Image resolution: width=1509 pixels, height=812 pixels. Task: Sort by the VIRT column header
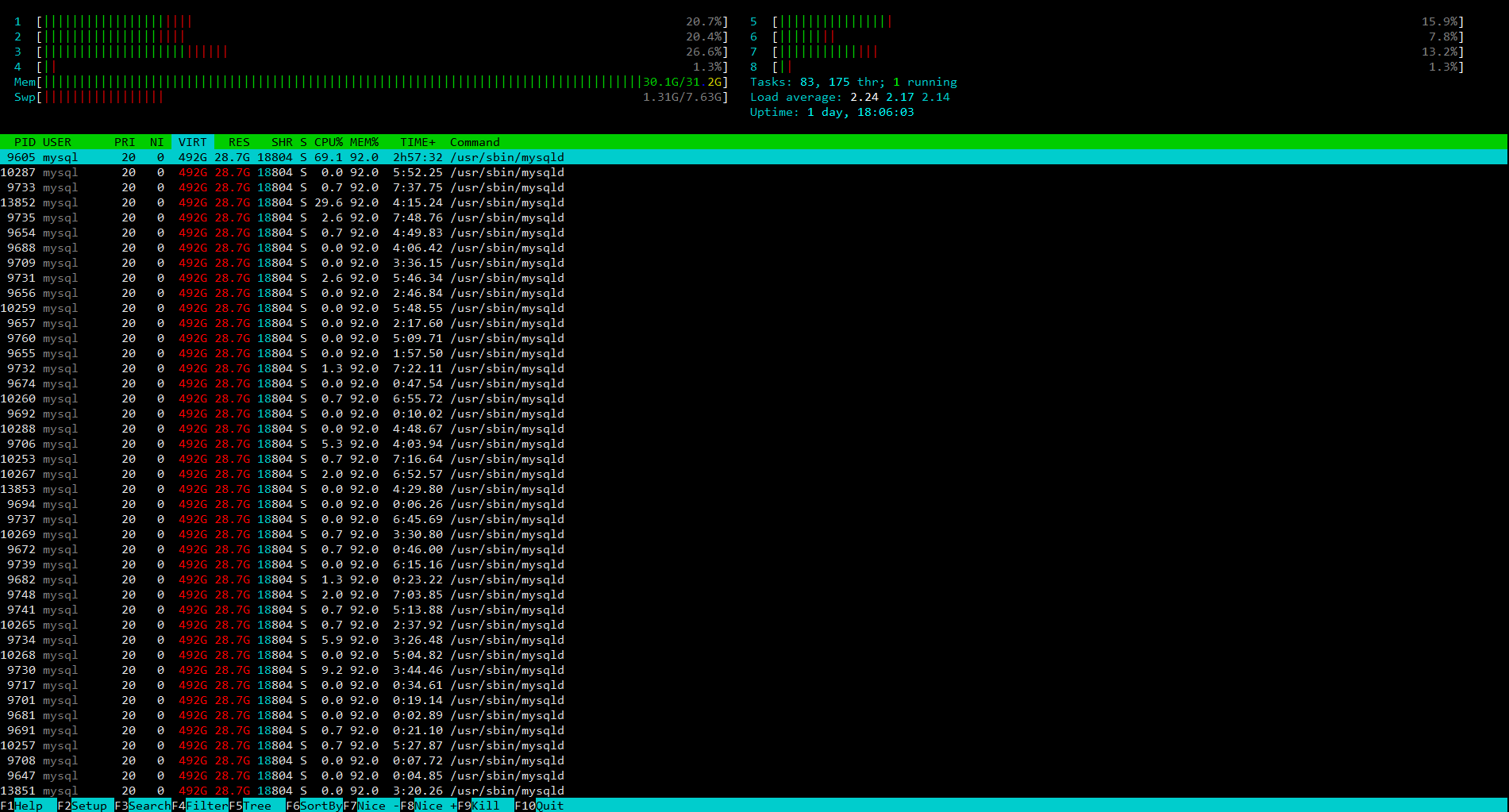click(192, 142)
